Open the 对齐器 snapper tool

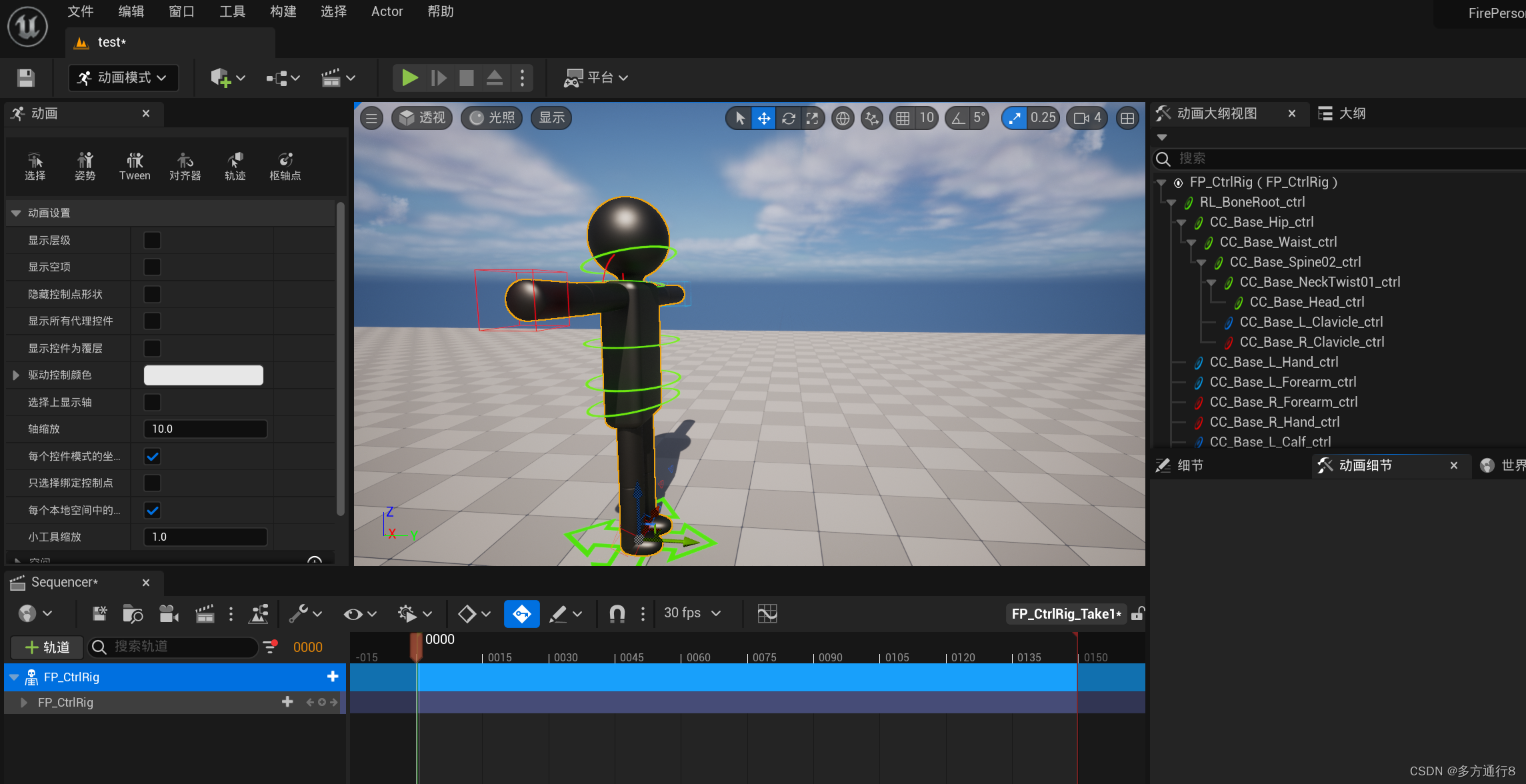(x=185, y=167)
